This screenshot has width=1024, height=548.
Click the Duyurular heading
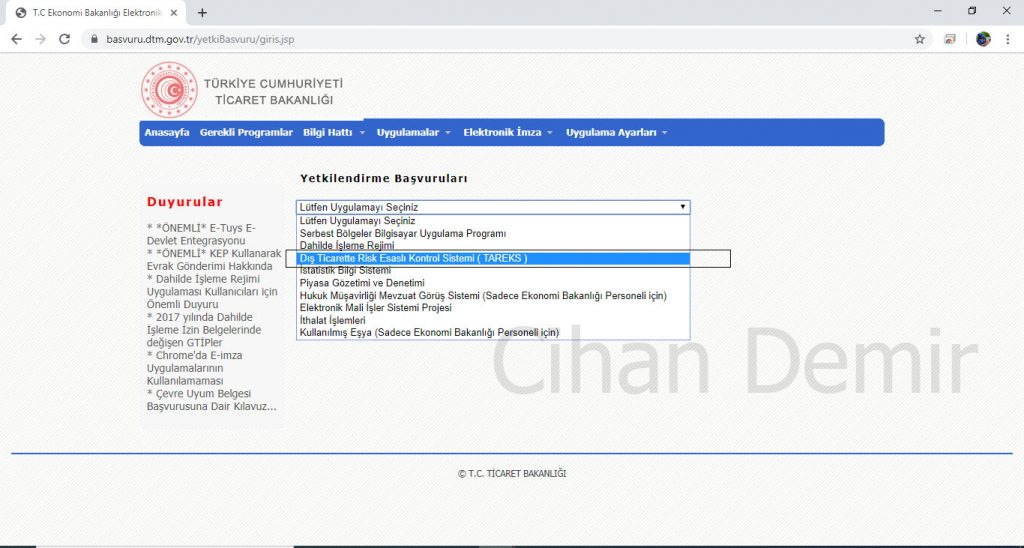click(185, 202)
